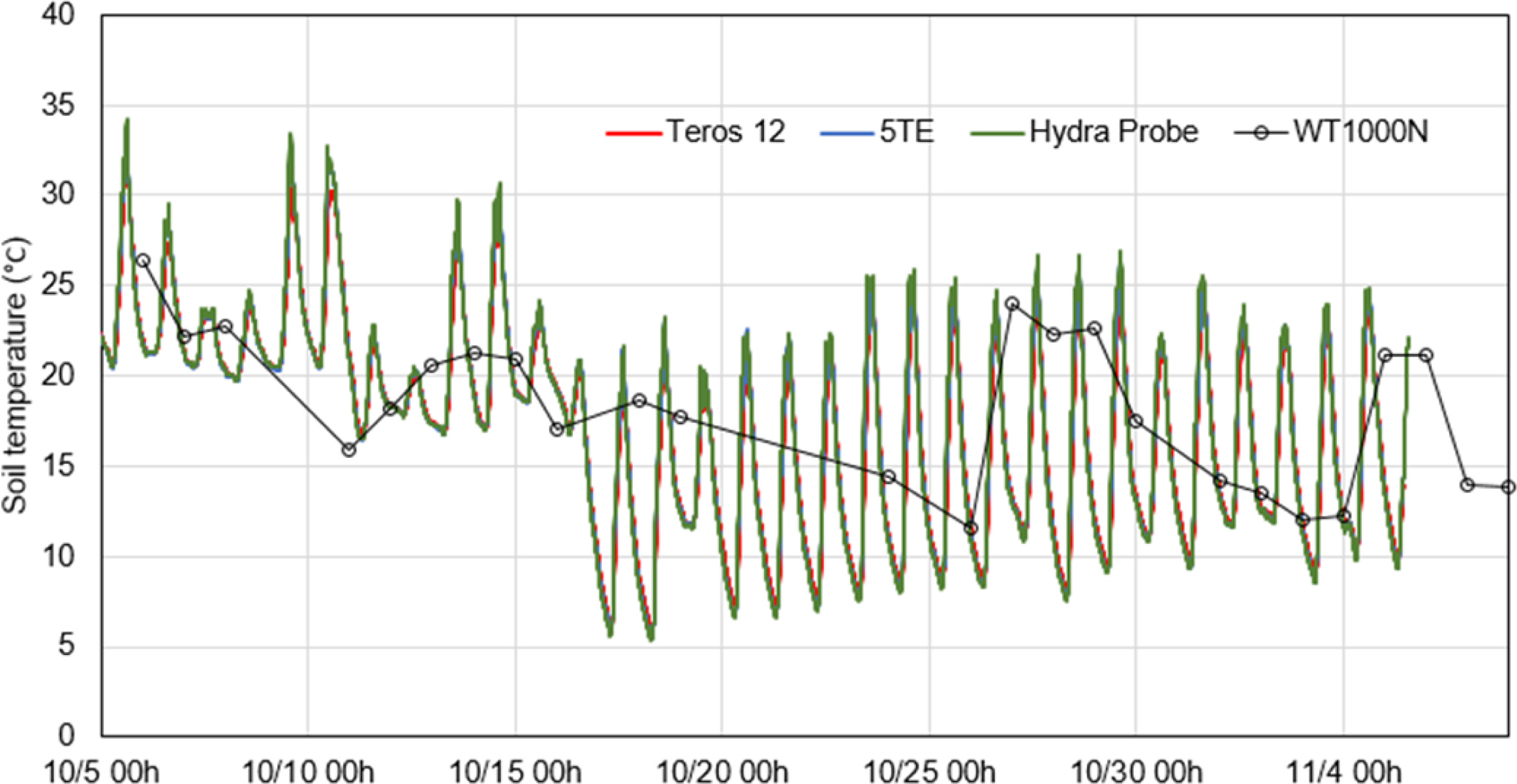1517x784 pixels.
Task: Click the WT1000N legend circle marker
Action: click(1261, 133)
